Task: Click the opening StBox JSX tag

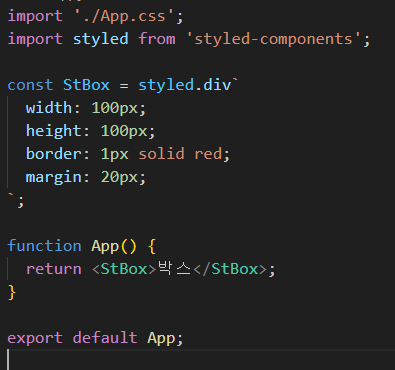Action: [124, 269]
